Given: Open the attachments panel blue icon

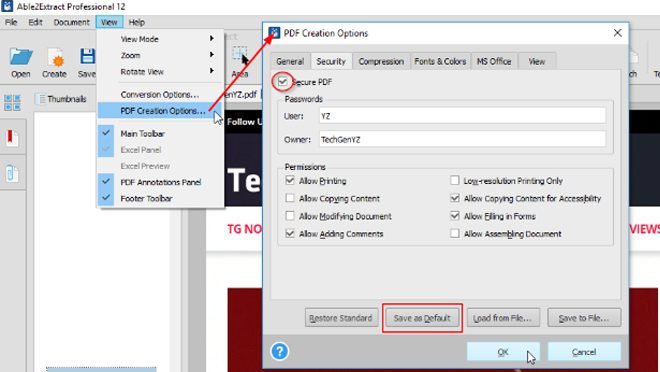Looking at the screenshot, I should [12, 173].
